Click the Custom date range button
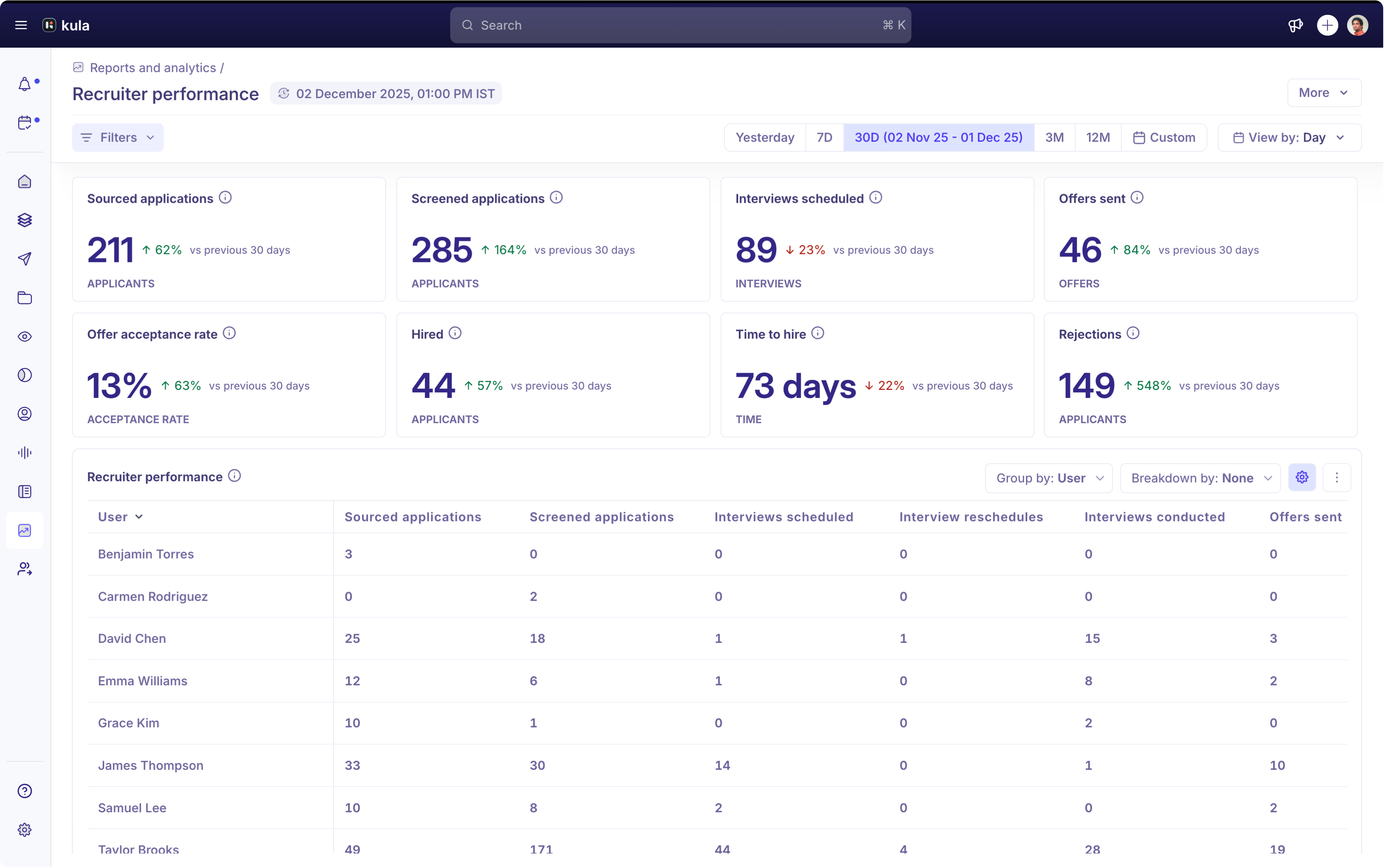Image resolution: width=1384 pixels, height=868 pixels. pos(1164,137)
